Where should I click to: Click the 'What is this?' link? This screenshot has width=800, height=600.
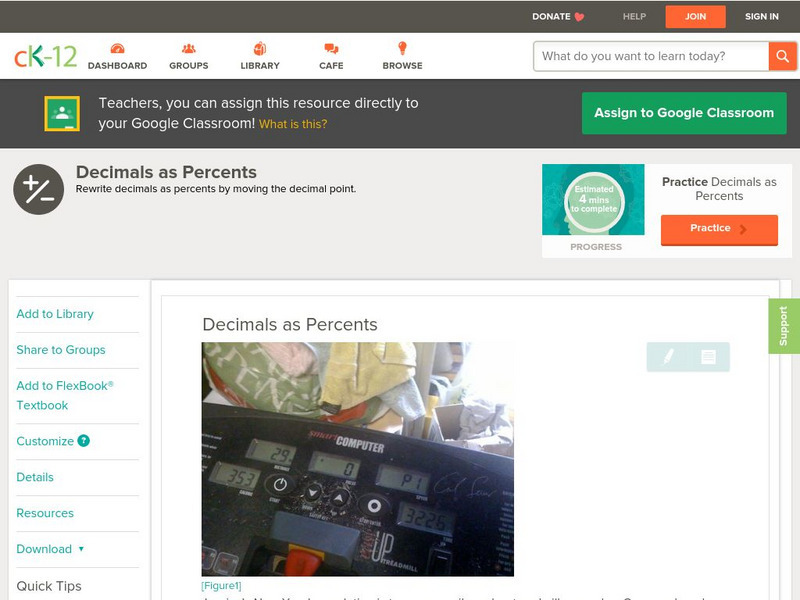click(293, 124)
